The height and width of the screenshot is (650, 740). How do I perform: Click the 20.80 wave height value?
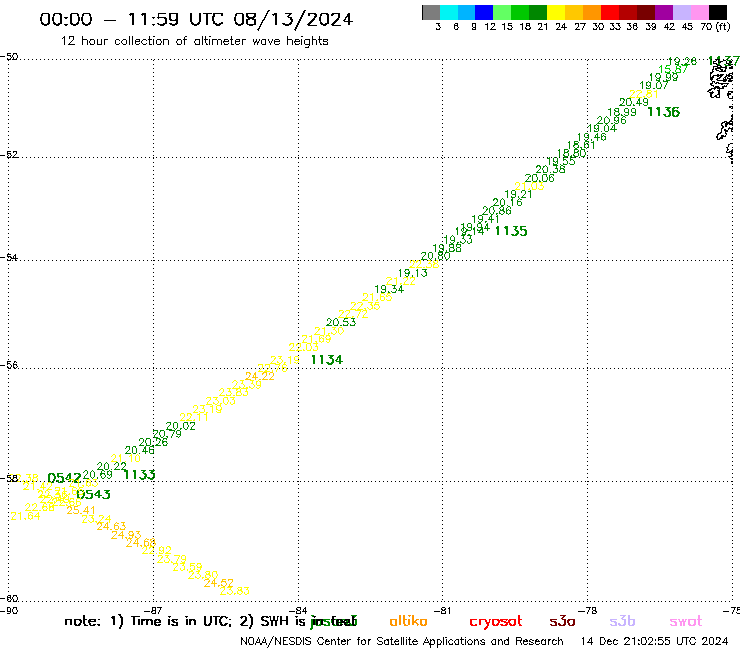click(436, 256)
